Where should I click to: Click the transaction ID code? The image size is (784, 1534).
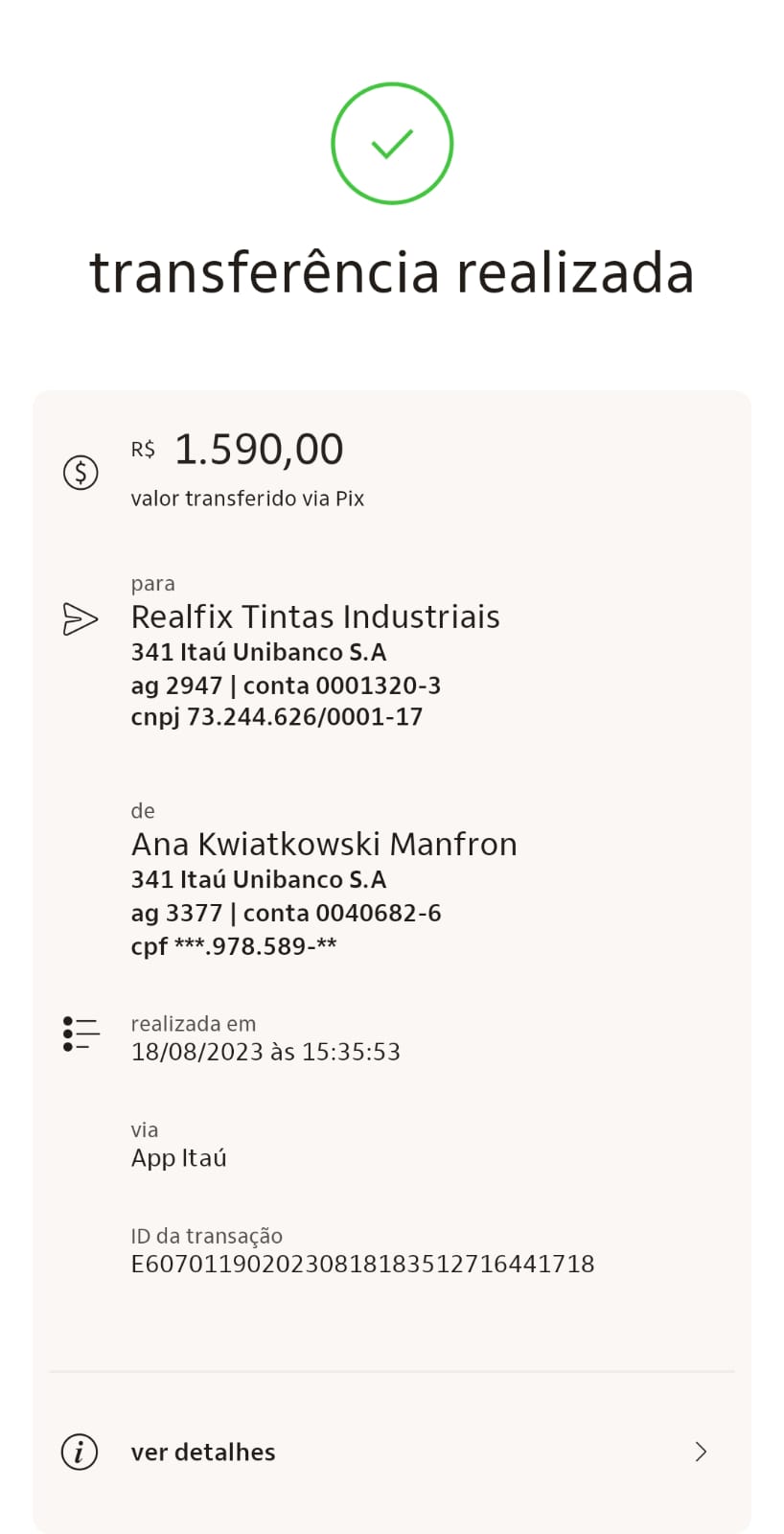coord(362,1264)
